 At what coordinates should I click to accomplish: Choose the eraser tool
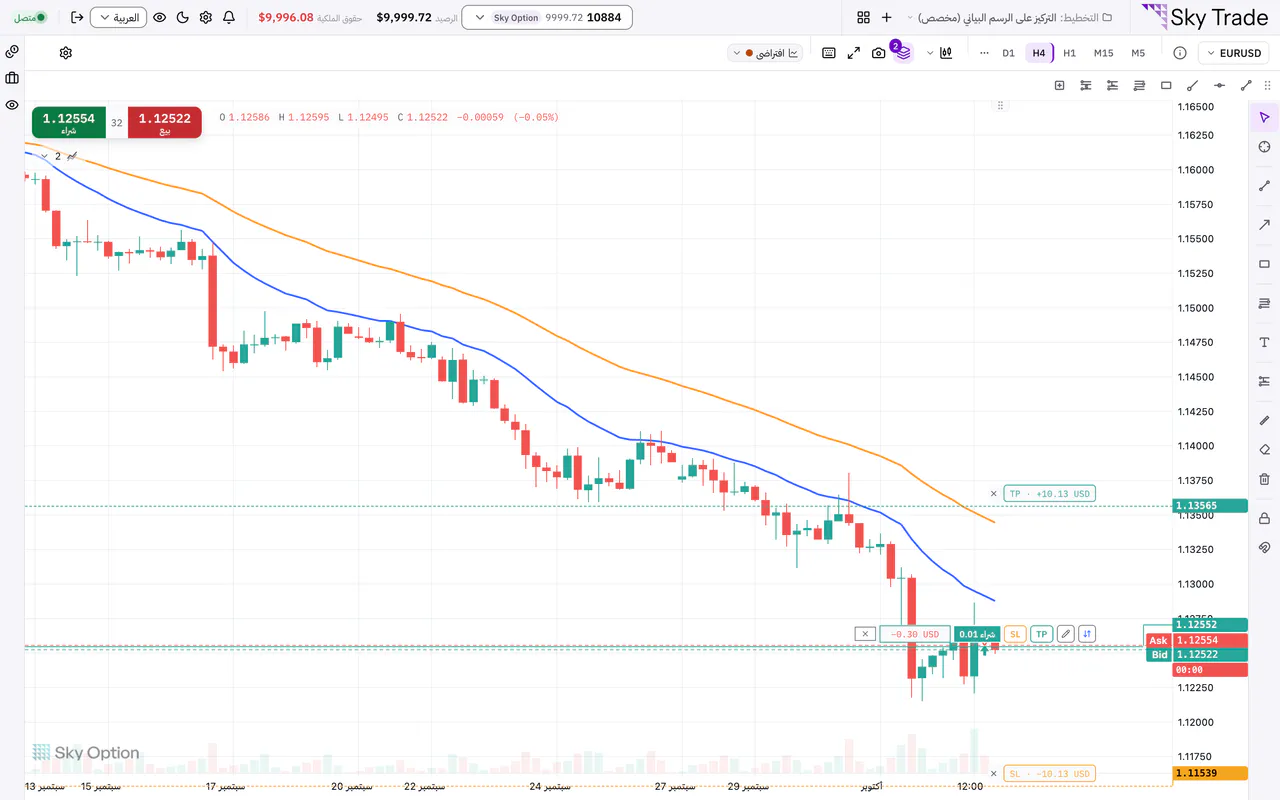click(x=1264, y=450)
